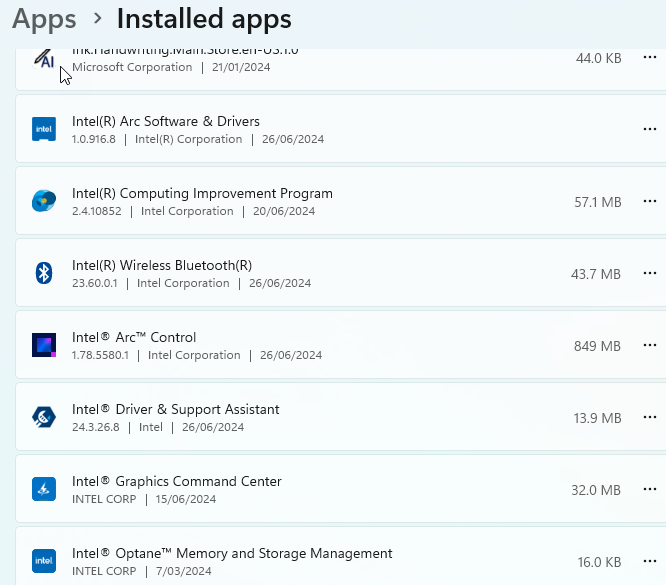Click the Installed apps page heading

click(x=204, y=19)
